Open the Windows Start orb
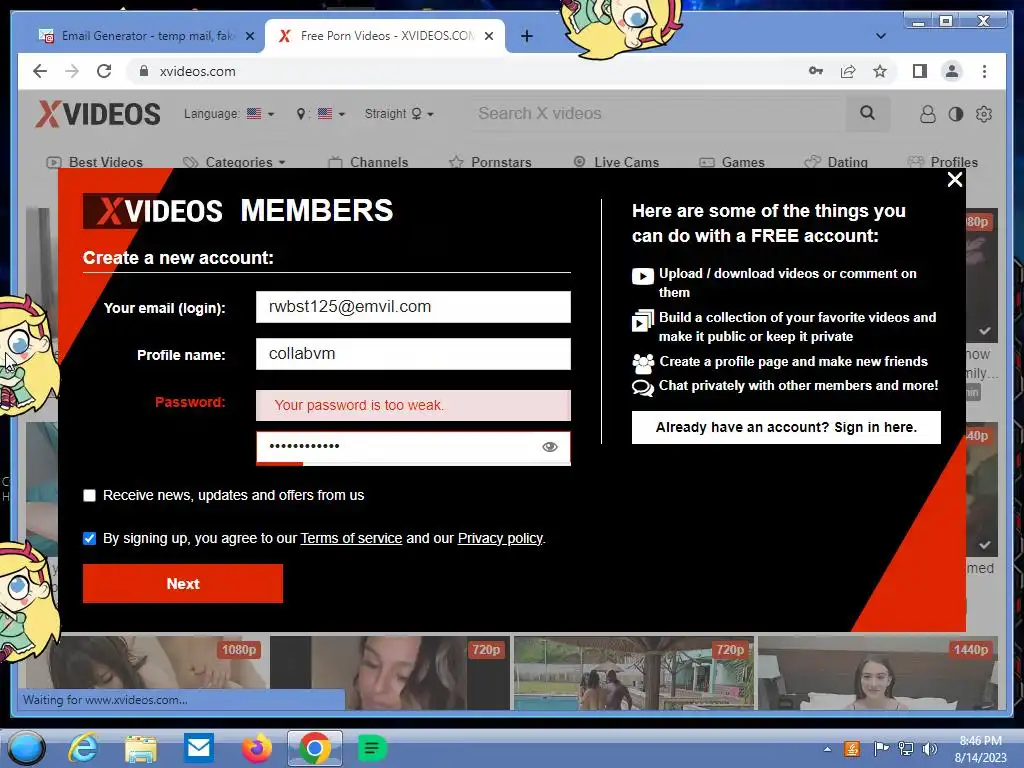 click(x=27, y=748)
